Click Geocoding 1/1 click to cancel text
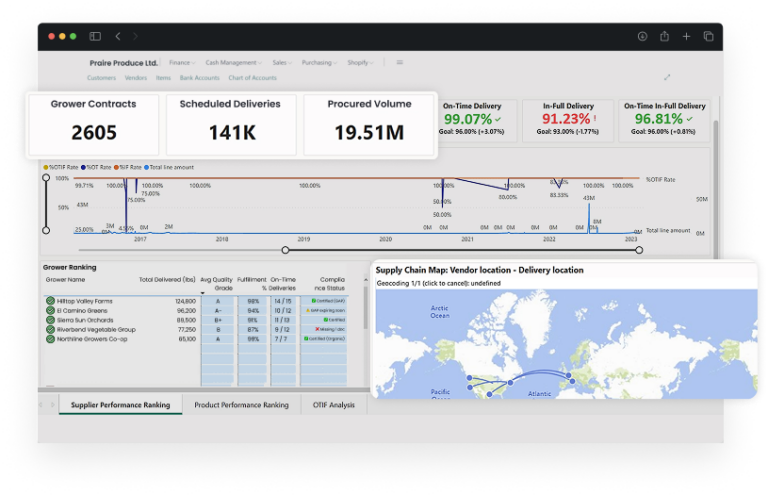This screenshot has height=495, width=768. tap(438, 283)
